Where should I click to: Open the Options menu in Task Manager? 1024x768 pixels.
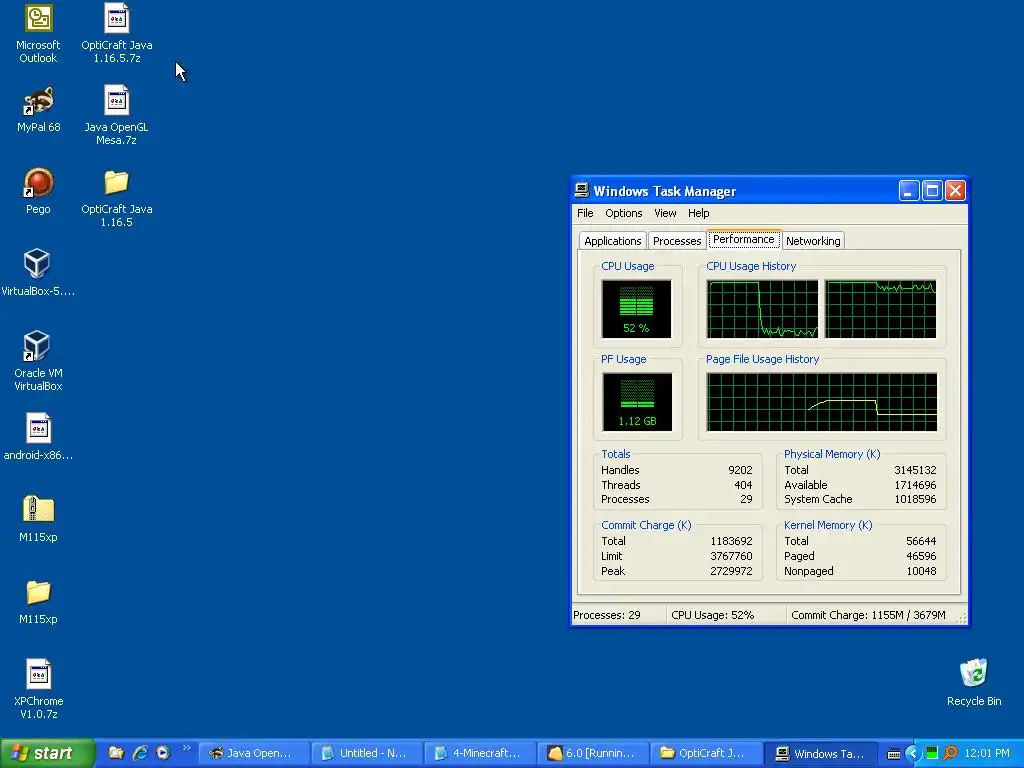point(624,213)
